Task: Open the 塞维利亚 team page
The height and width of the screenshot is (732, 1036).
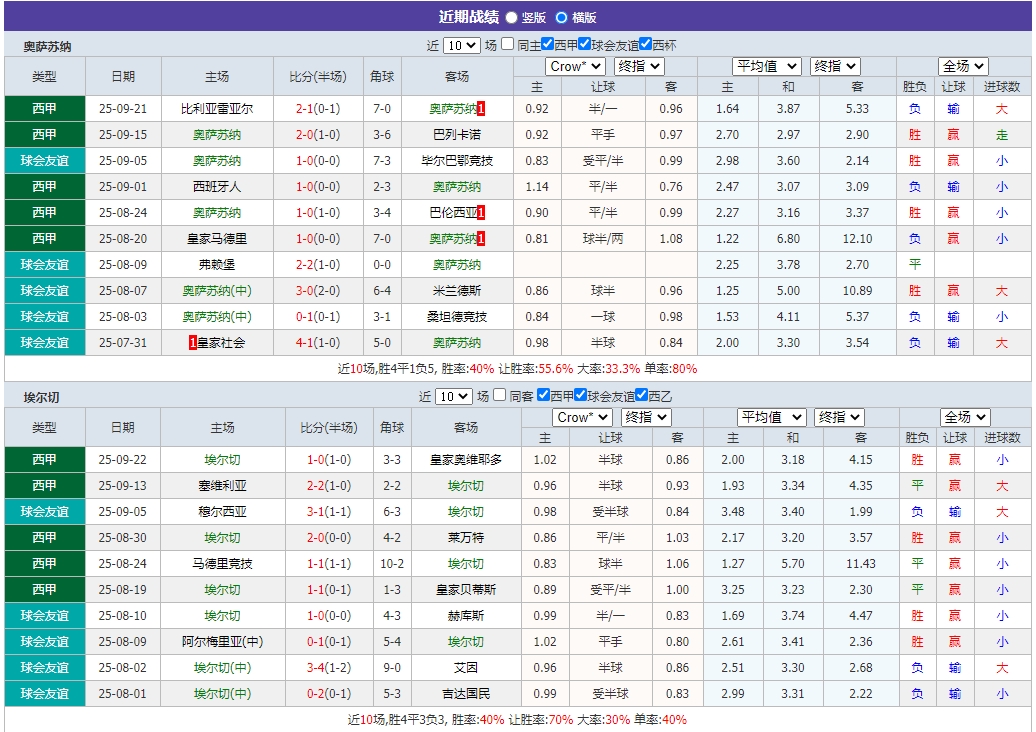Action: click(x=222, y=486)
